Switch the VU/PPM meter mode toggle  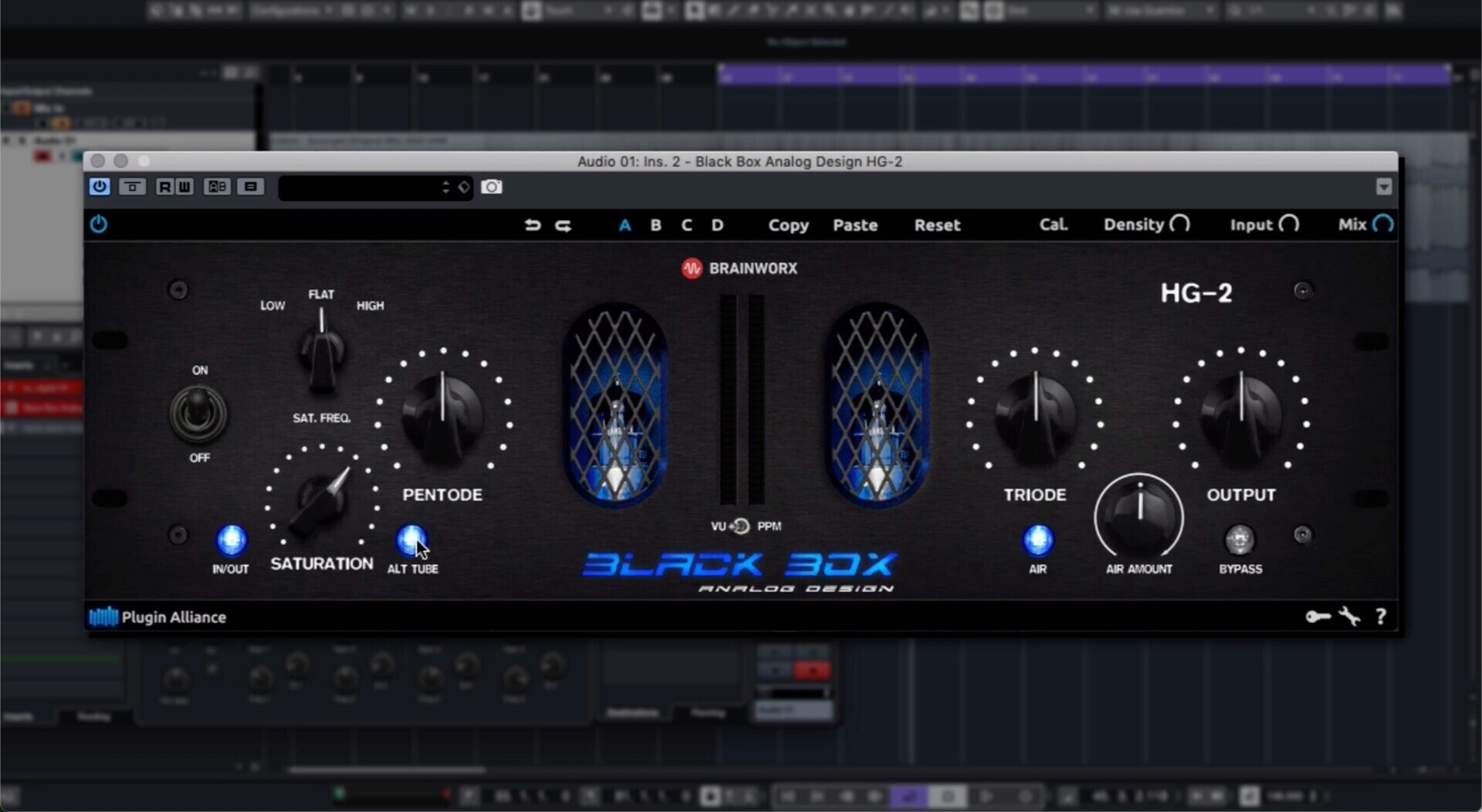pos(739,526)
